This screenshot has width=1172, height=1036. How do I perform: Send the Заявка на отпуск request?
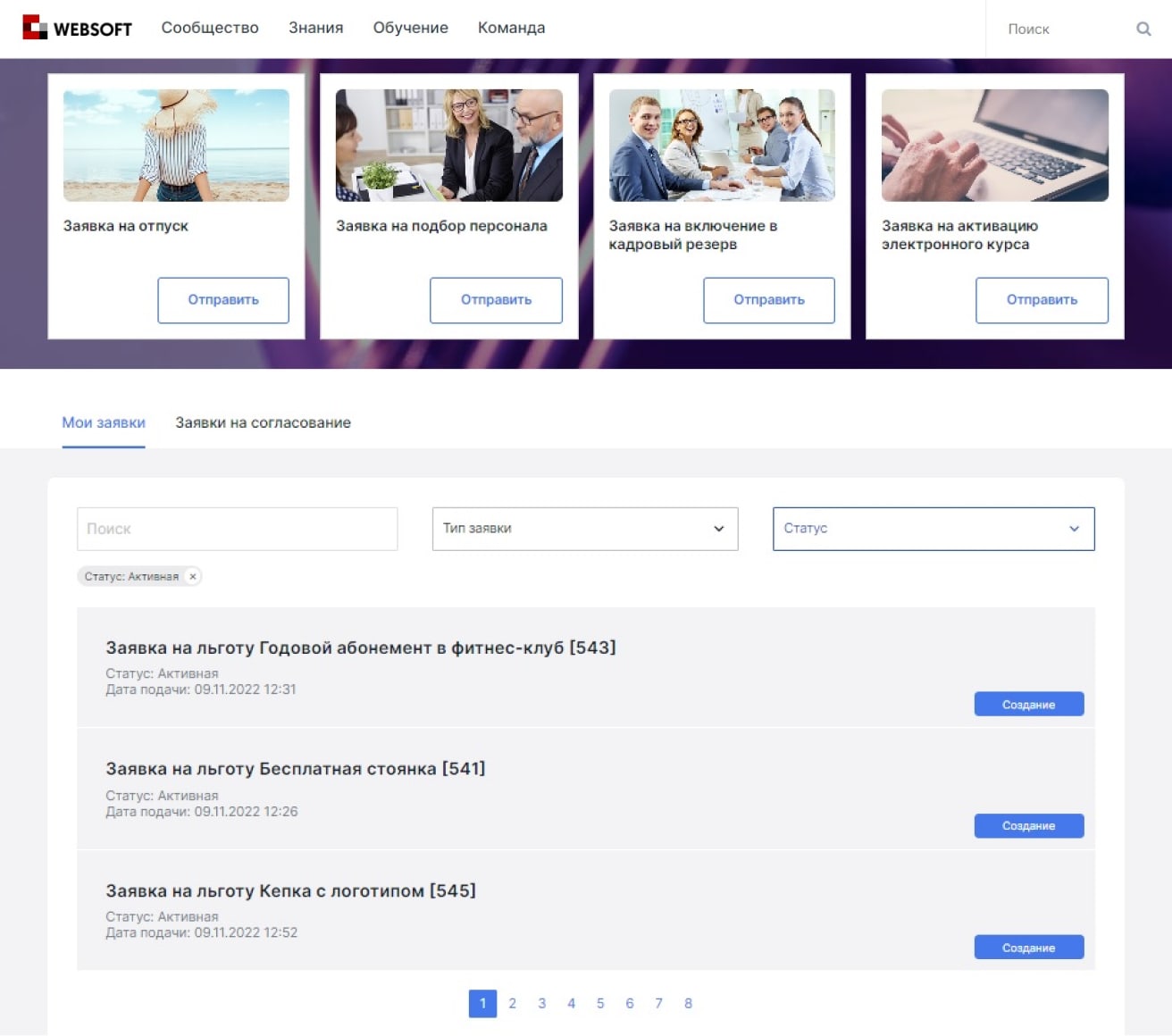(223, 300)
